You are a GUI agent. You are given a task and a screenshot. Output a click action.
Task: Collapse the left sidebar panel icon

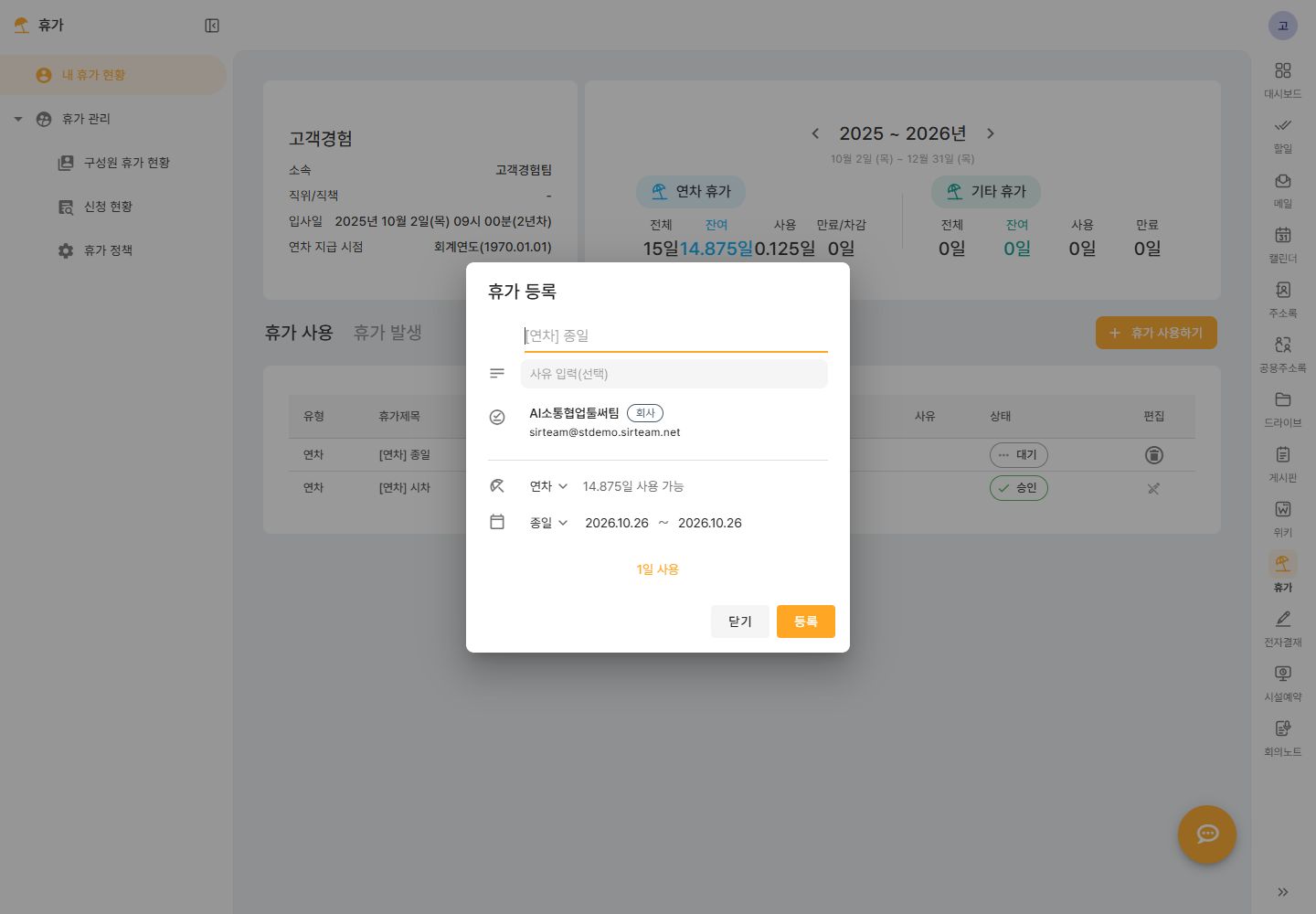212,26
